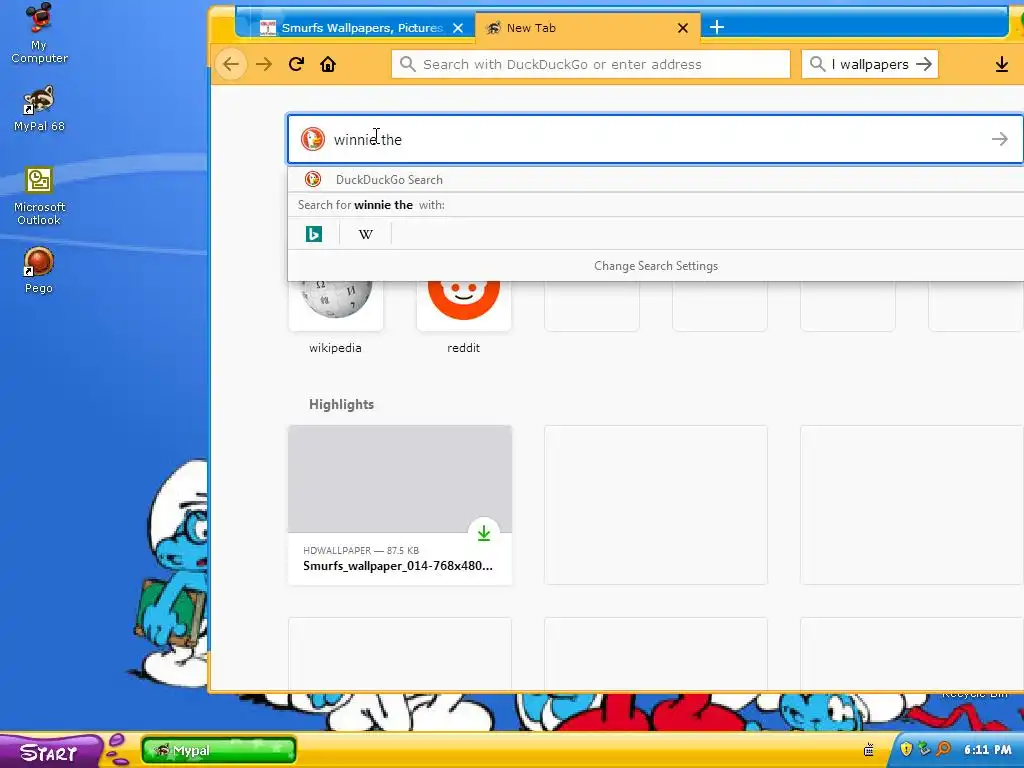The width and height of the screenshot is (1024, 768).
Task: Click the magnifier in the address bar
Action: coord(408,64)
